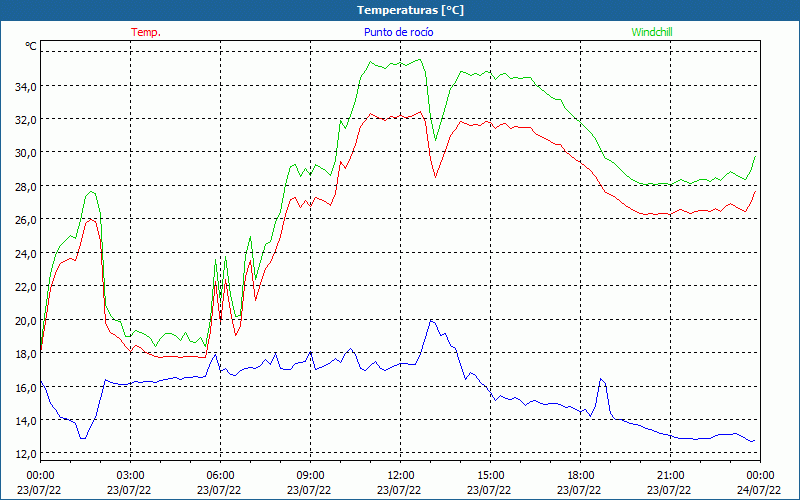
Task: Click the '°C' unit label on the axis
Action: pos(31,46)
